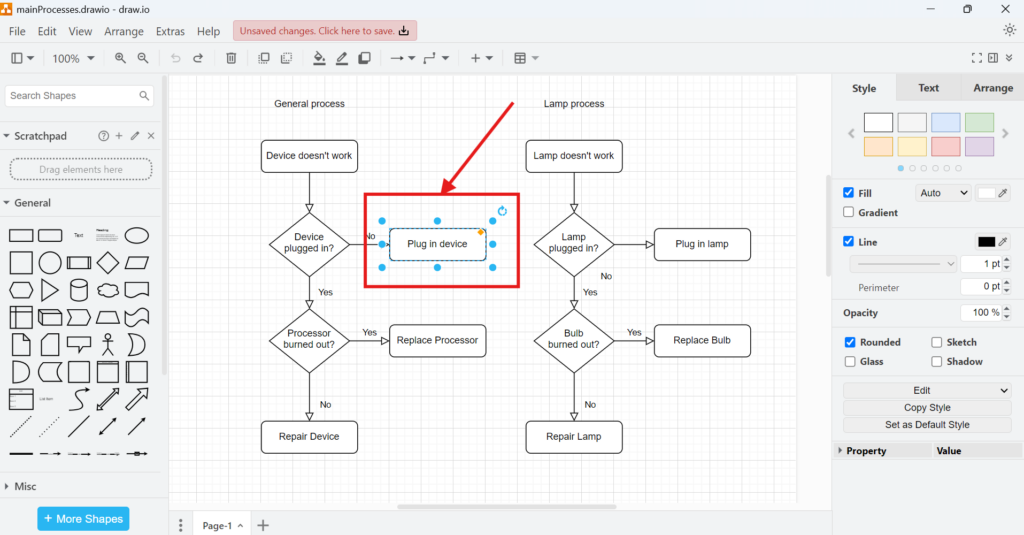Screen dimensions: 1024x535
Task: Click the Zoom Out magnifier icon
Action: pyautogui.click(x=143, y=58)
